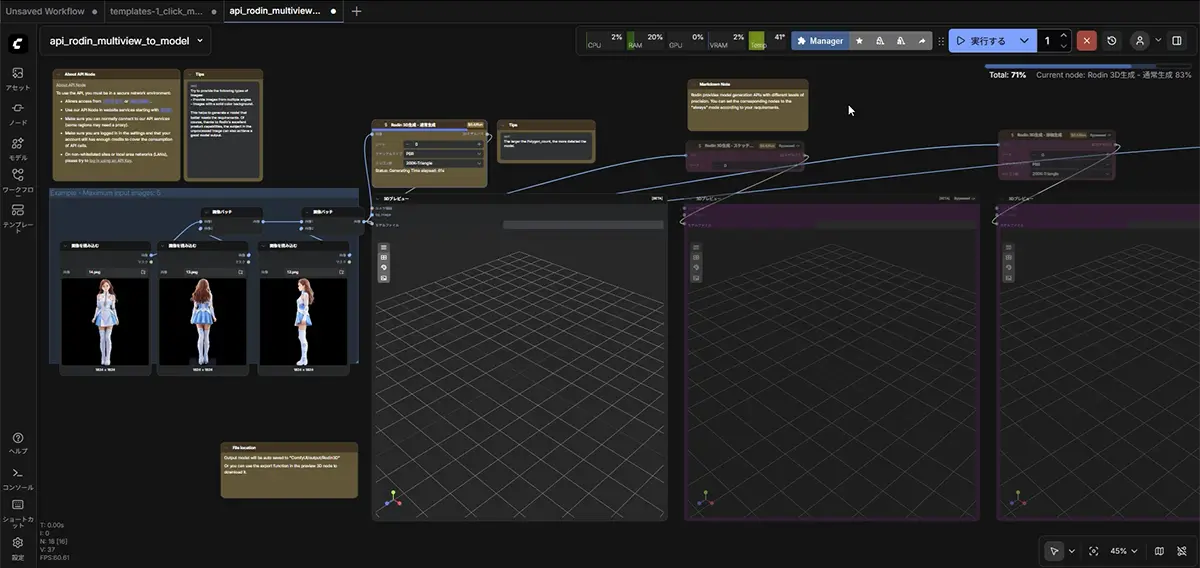This screenshot has height=568, width=1200.
Task: Click menu icon in third 3D preview
Action: click(1007, 247)
